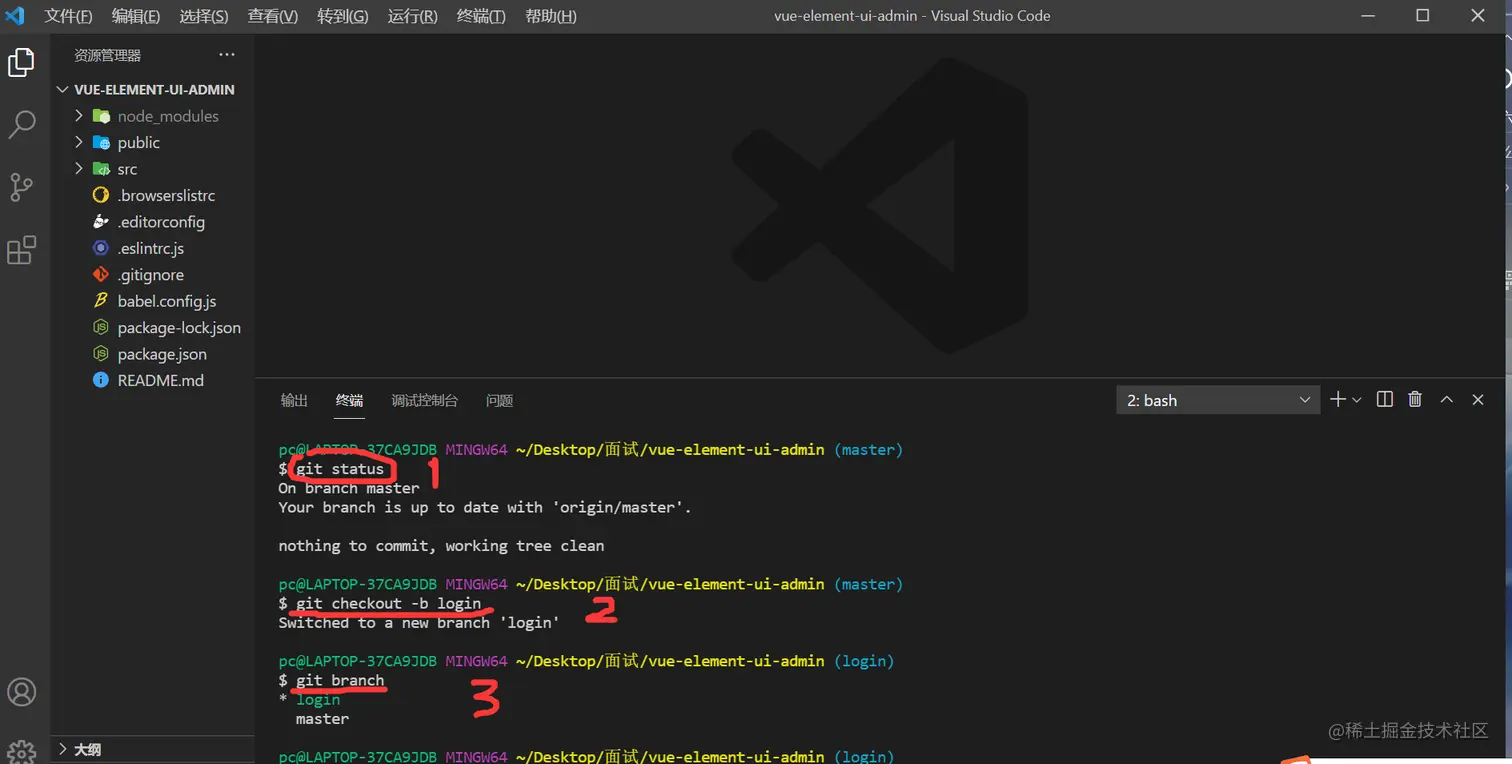The height and width of the screenshot is (764, 1512).
Task: Open the 帮助(H) menu
Action: pyautogui.click(x=551, y=16)
